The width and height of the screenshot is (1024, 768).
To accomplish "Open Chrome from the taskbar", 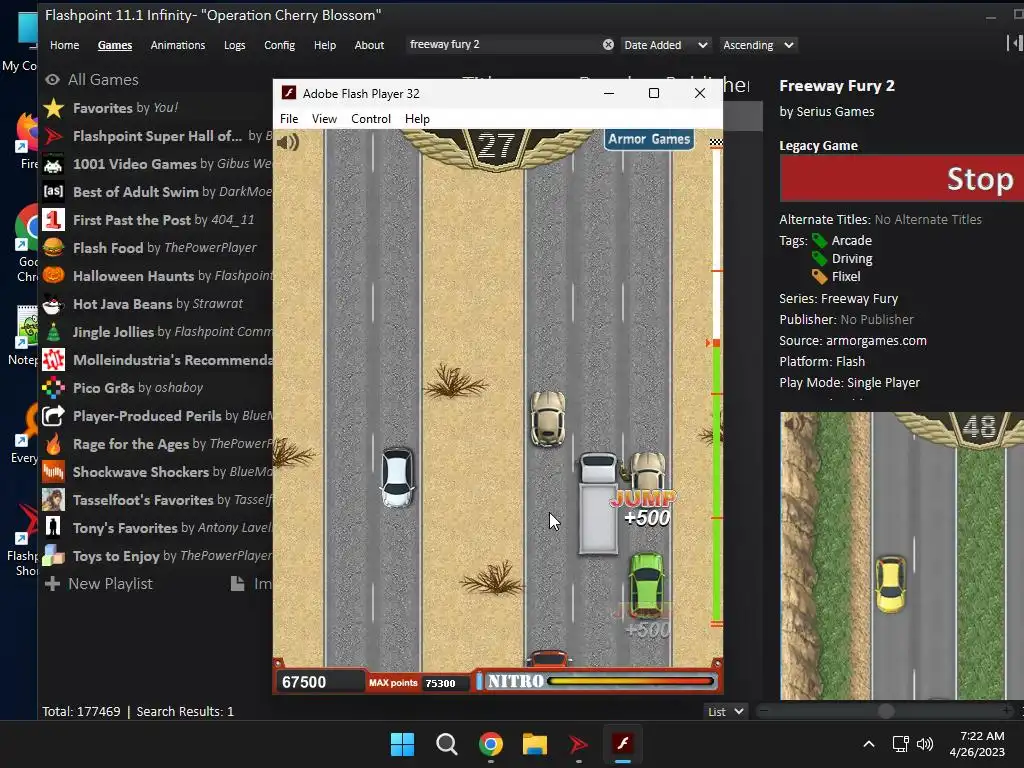I will [x=490, y=744].
